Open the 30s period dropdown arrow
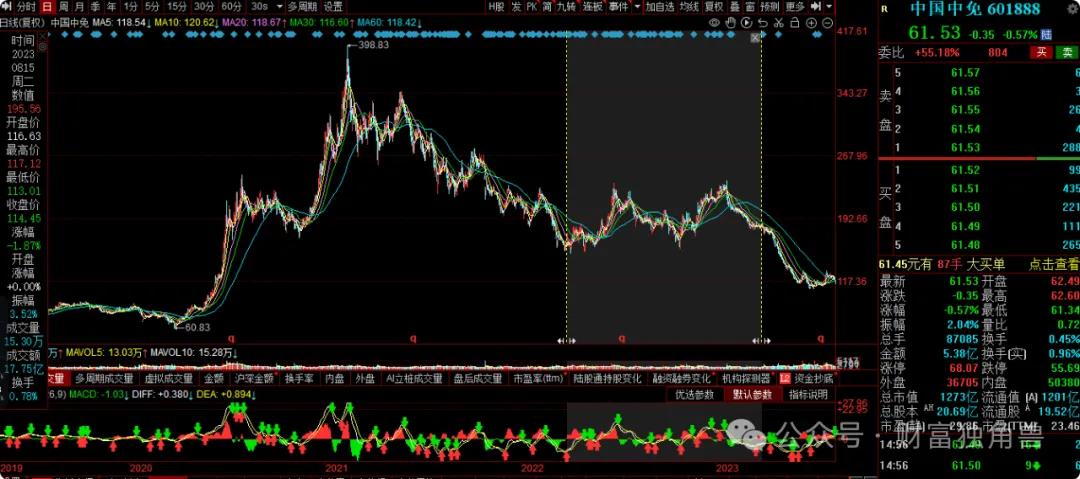The width and height of the screenshot is (1080, 479). point(278,6)
